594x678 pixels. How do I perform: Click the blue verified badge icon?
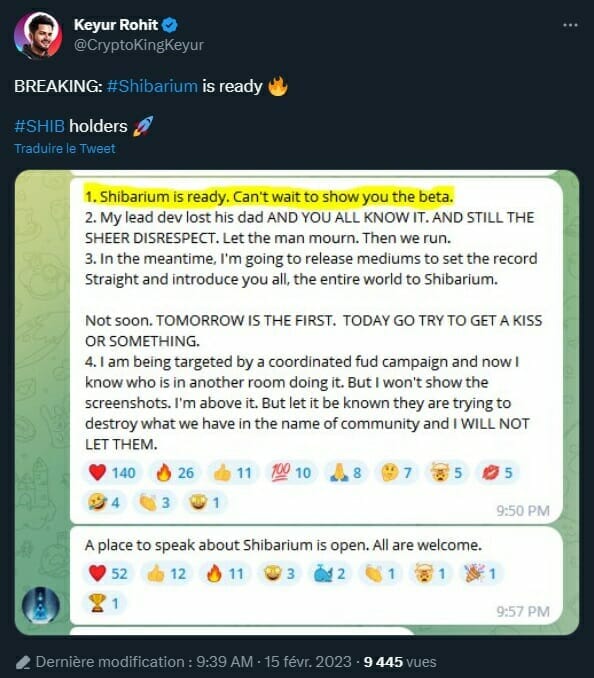pyautogui.click(x=169, y=25)
